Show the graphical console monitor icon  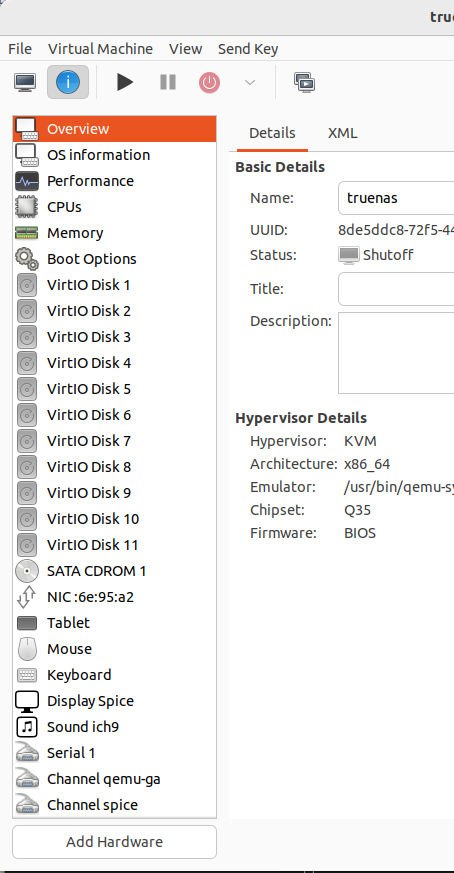pos(25,82)
